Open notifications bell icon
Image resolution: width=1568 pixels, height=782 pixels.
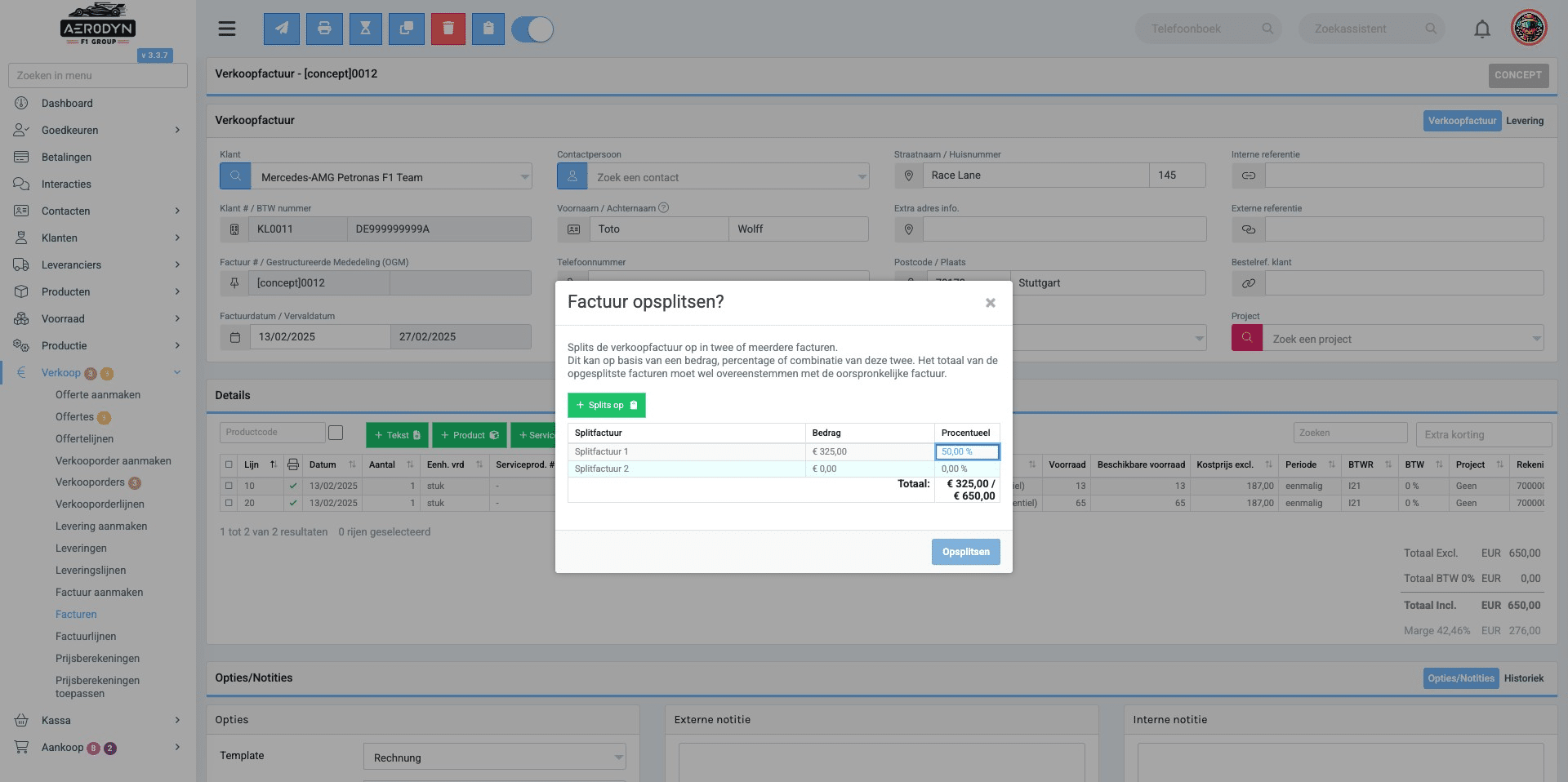point(1481,29)
